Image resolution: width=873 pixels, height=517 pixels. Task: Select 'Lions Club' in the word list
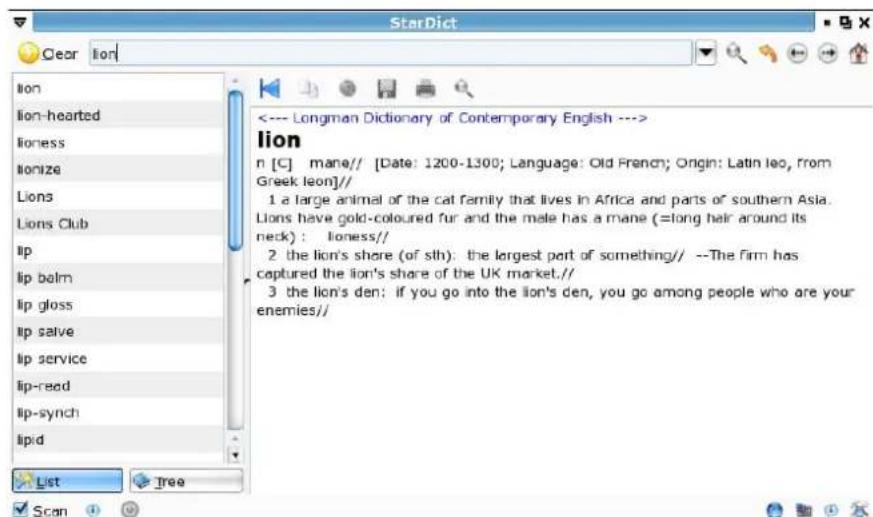pyautogui.click(x=117, y=223)
